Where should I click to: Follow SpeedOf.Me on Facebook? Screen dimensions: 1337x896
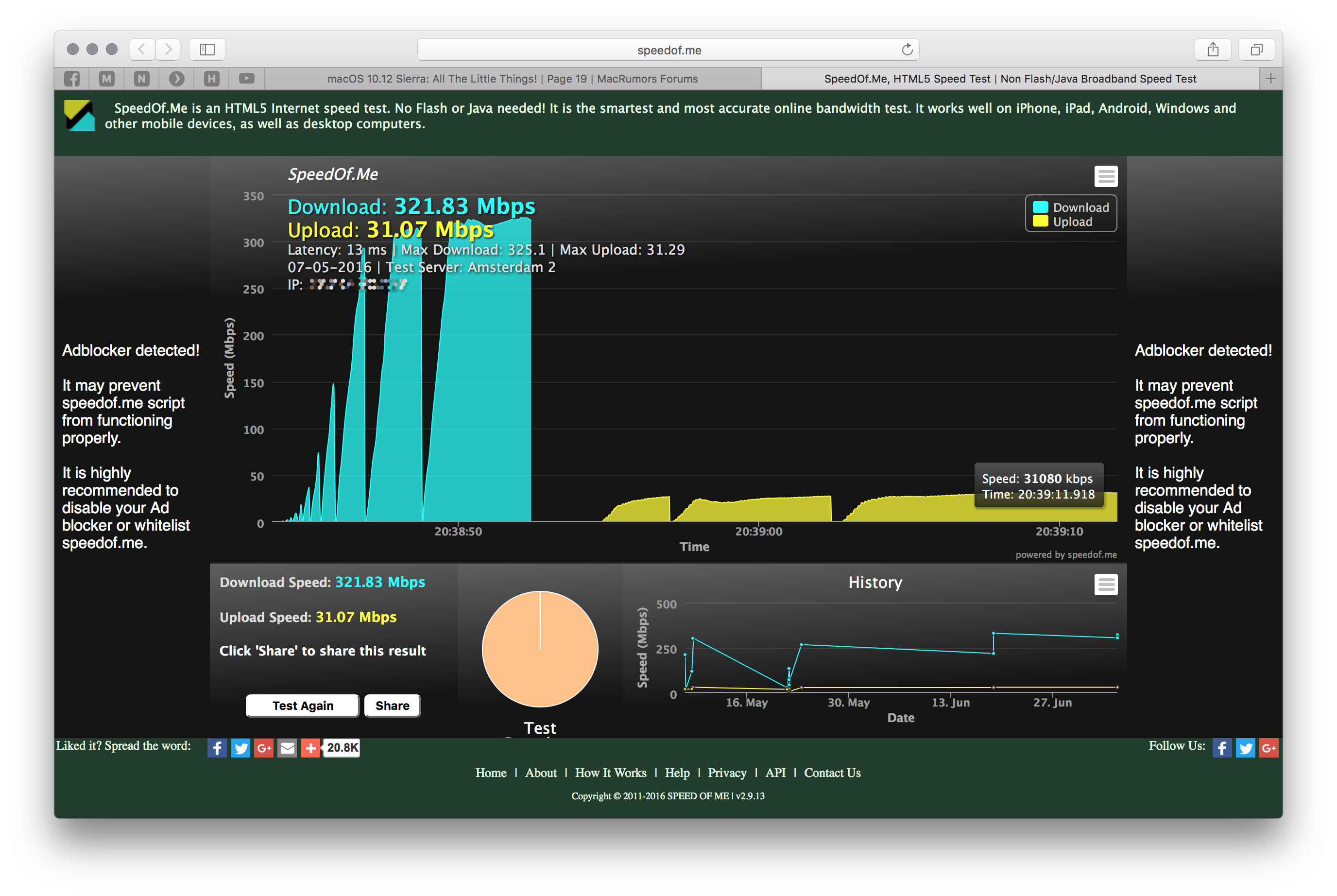[1221, 747]
